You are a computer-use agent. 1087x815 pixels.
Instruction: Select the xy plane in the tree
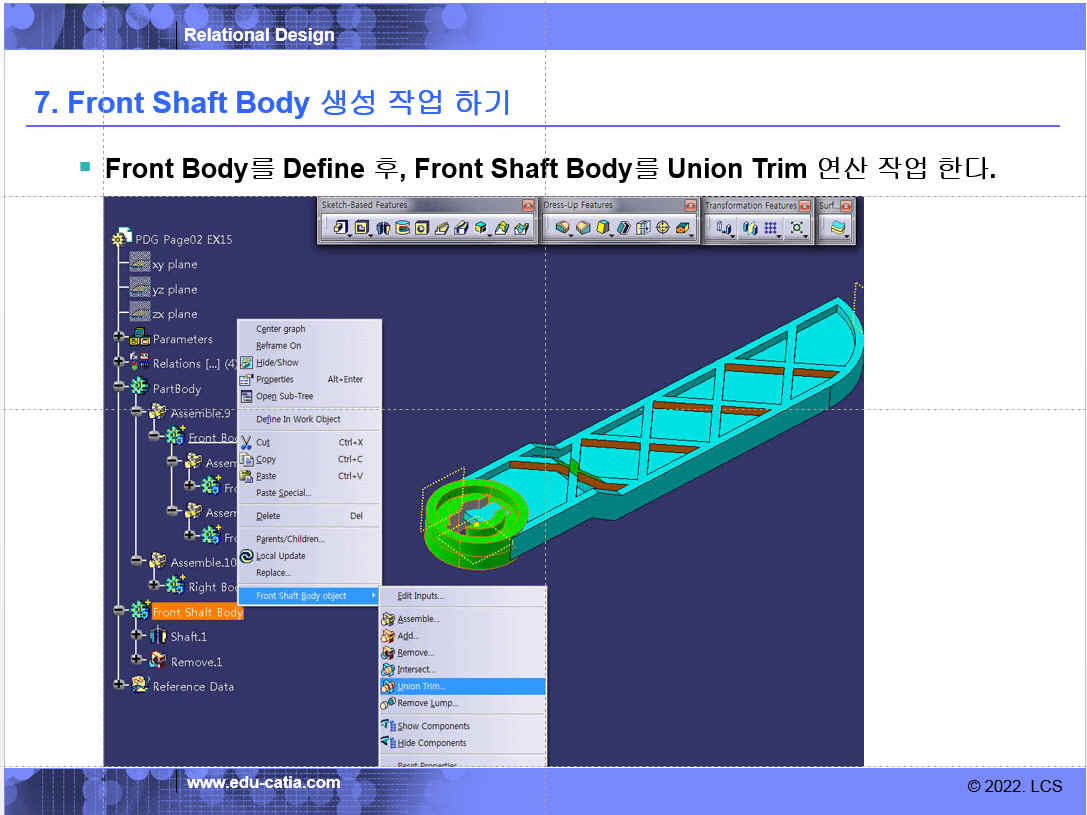click(x=174, y=265)
